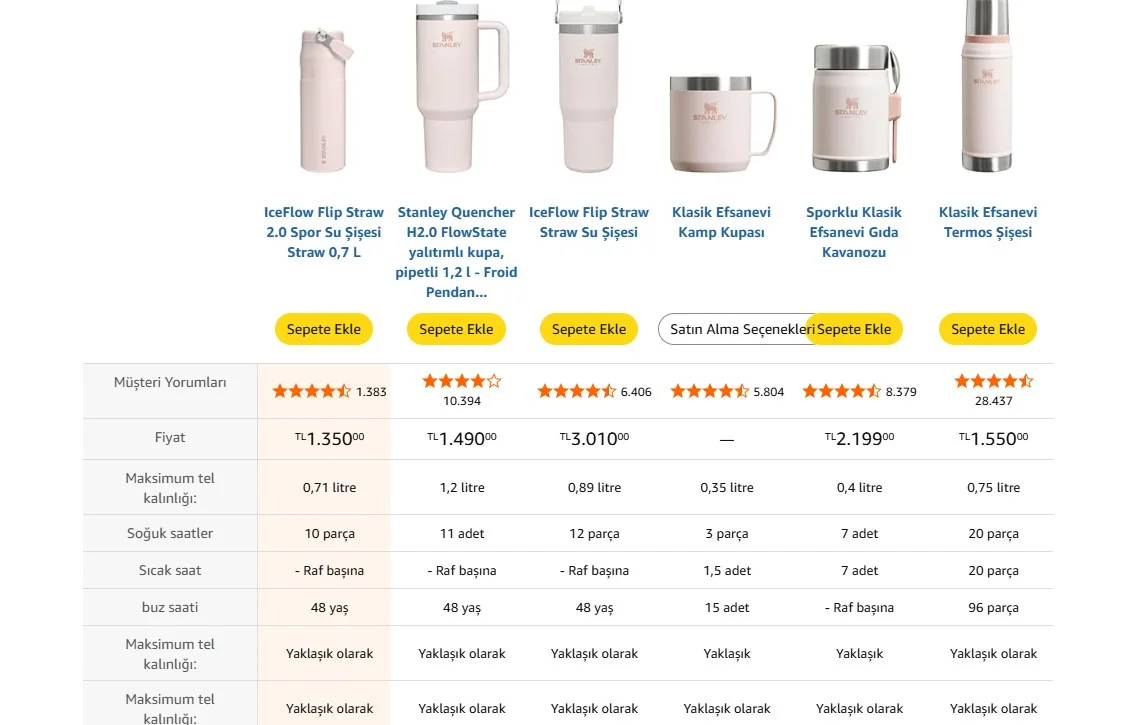View the IceFlow Flip Straw Su Şişesi image
Screen dimensions: 1148x725
click(x=589, y=86)
